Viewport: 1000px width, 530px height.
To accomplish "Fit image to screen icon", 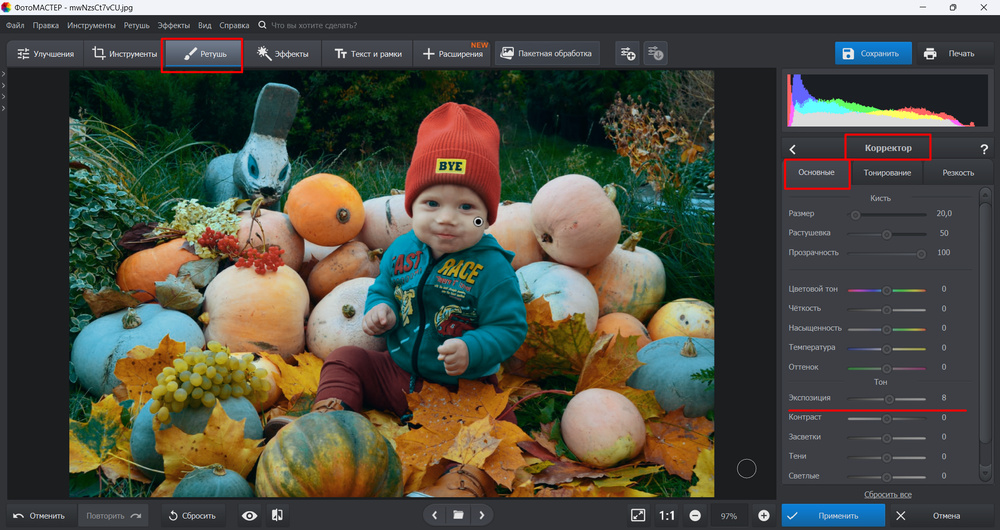I will 638,515.
